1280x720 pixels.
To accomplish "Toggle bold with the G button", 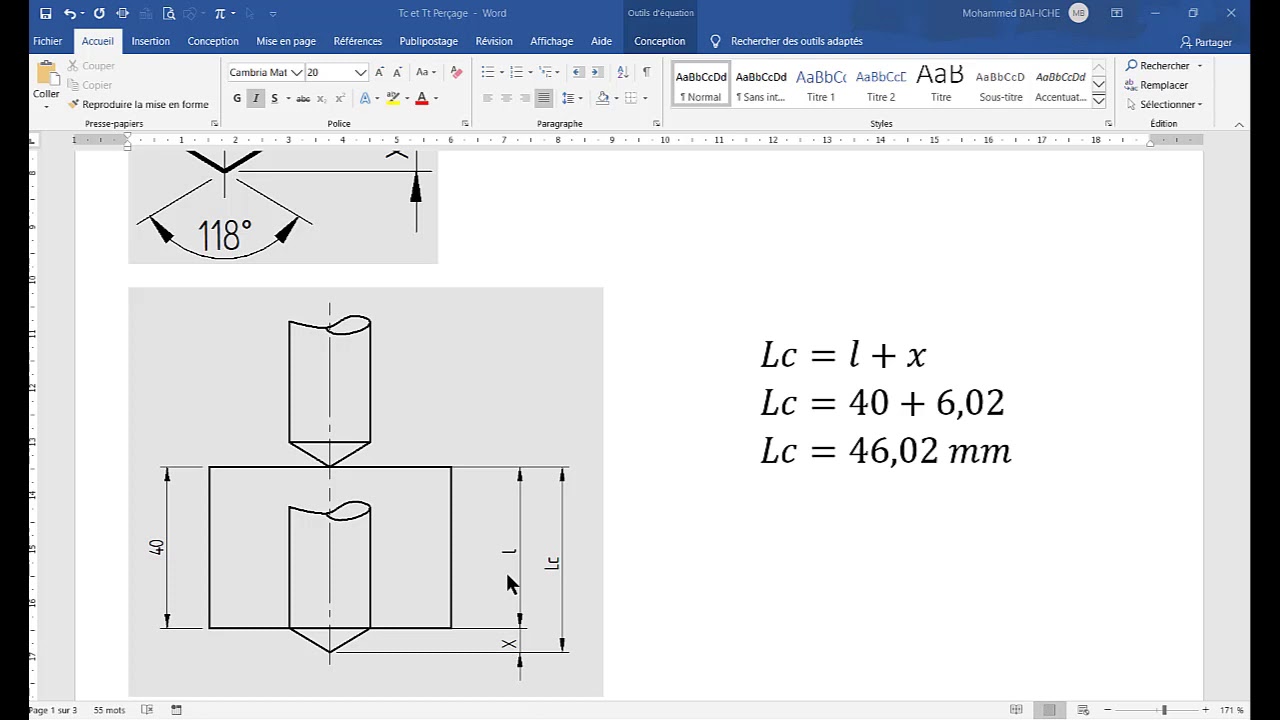I will point(237,98).
